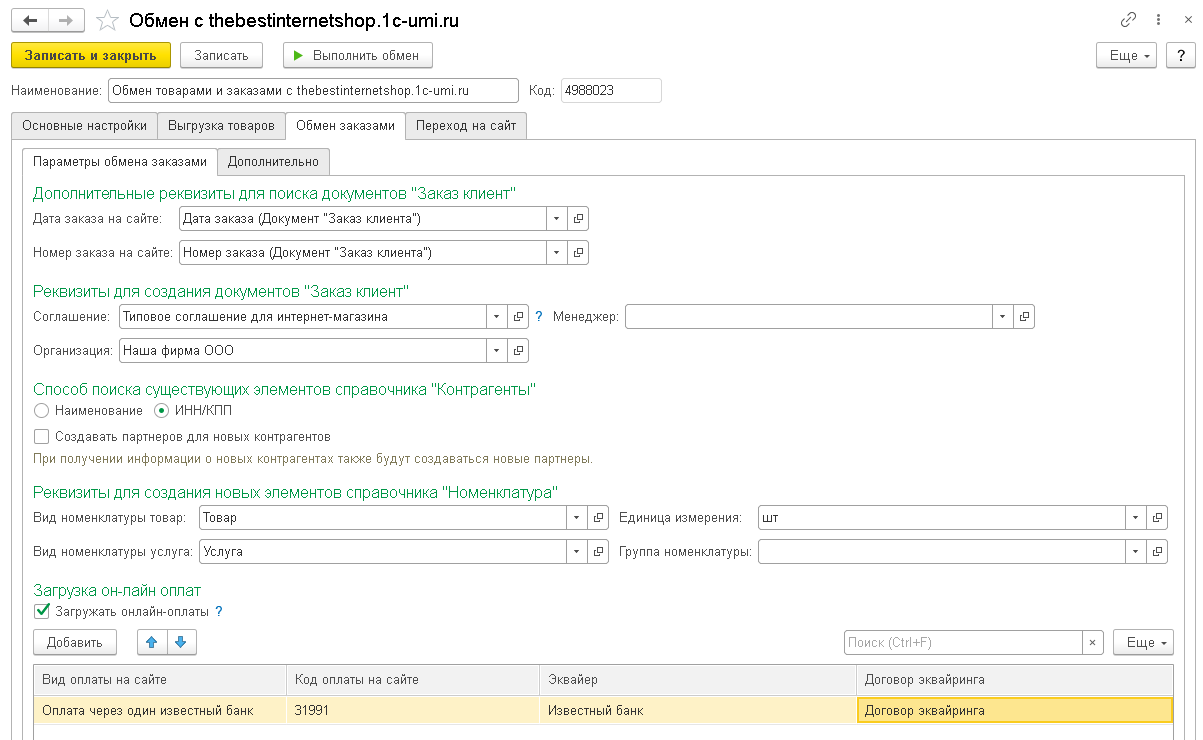Move payment row up with arrow

[152, 642]
